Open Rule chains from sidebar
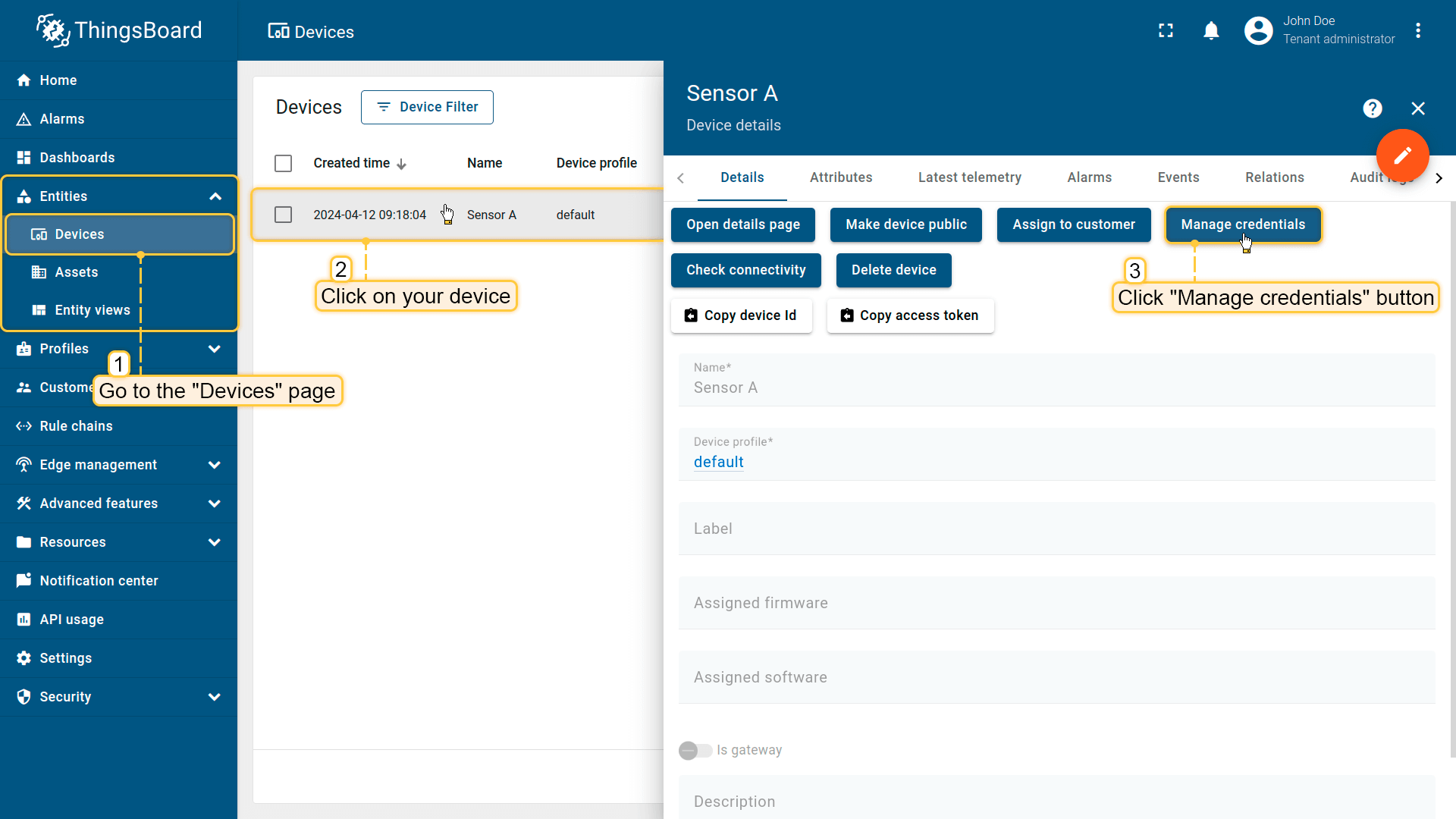Viewport: 1456px width, 819px height. [x=76, y=426]
